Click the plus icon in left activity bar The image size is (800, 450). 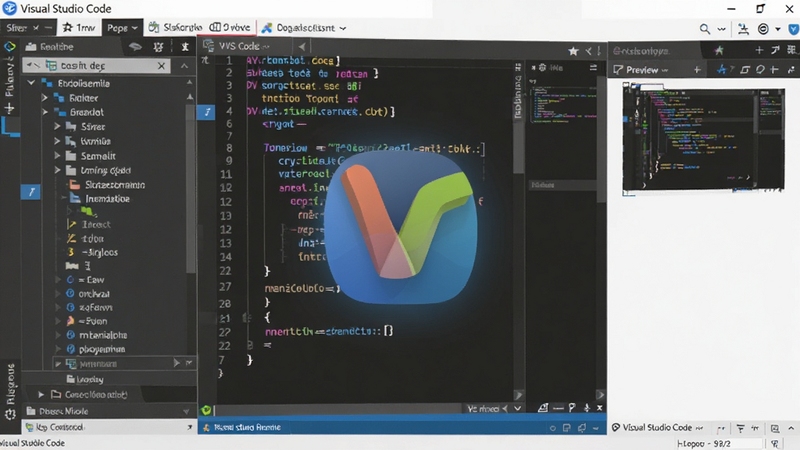pyautogui.click(x=9, y=108)
